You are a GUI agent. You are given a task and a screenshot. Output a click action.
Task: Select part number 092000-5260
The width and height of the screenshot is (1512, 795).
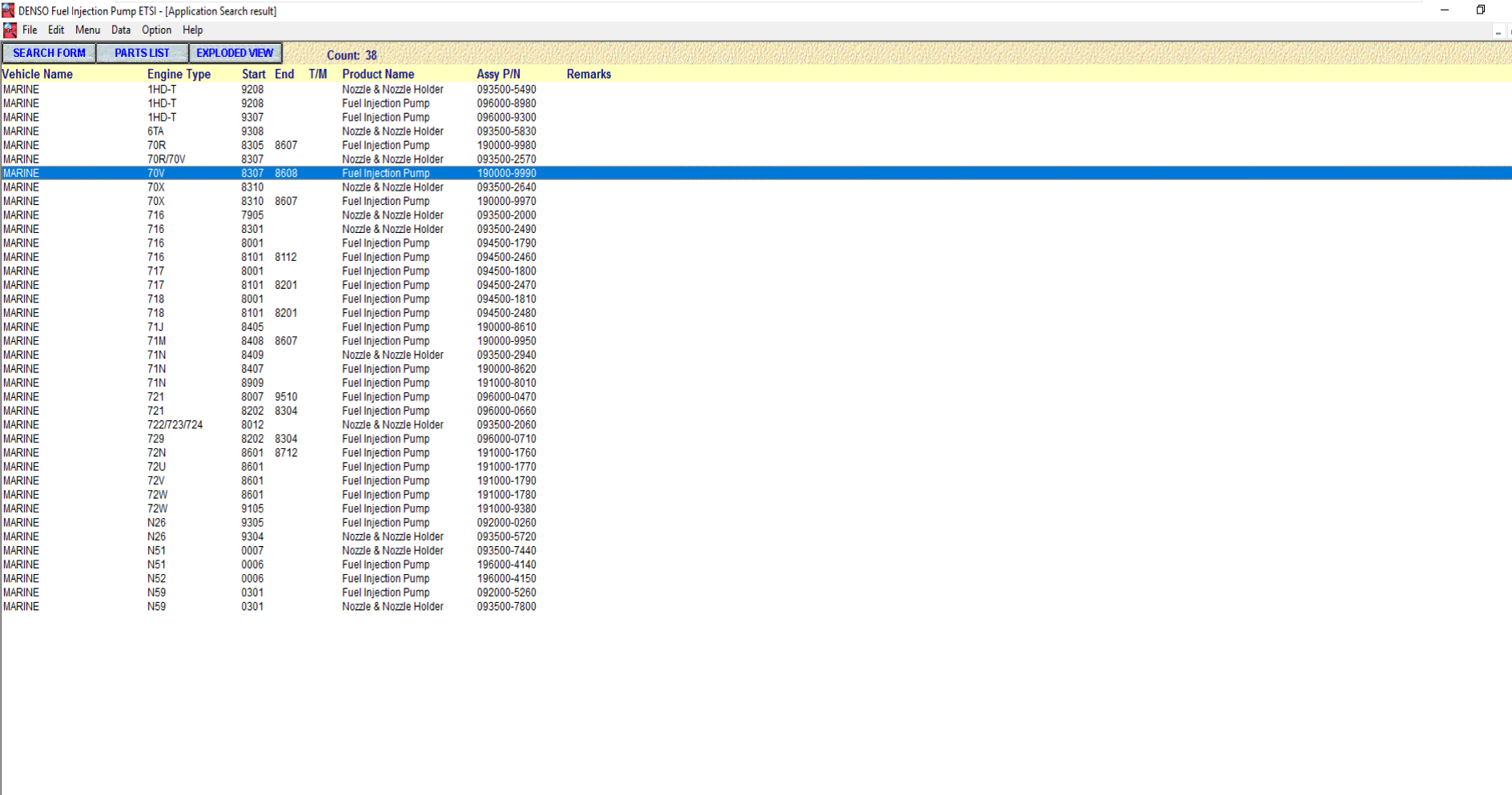(x=507, y=593)
